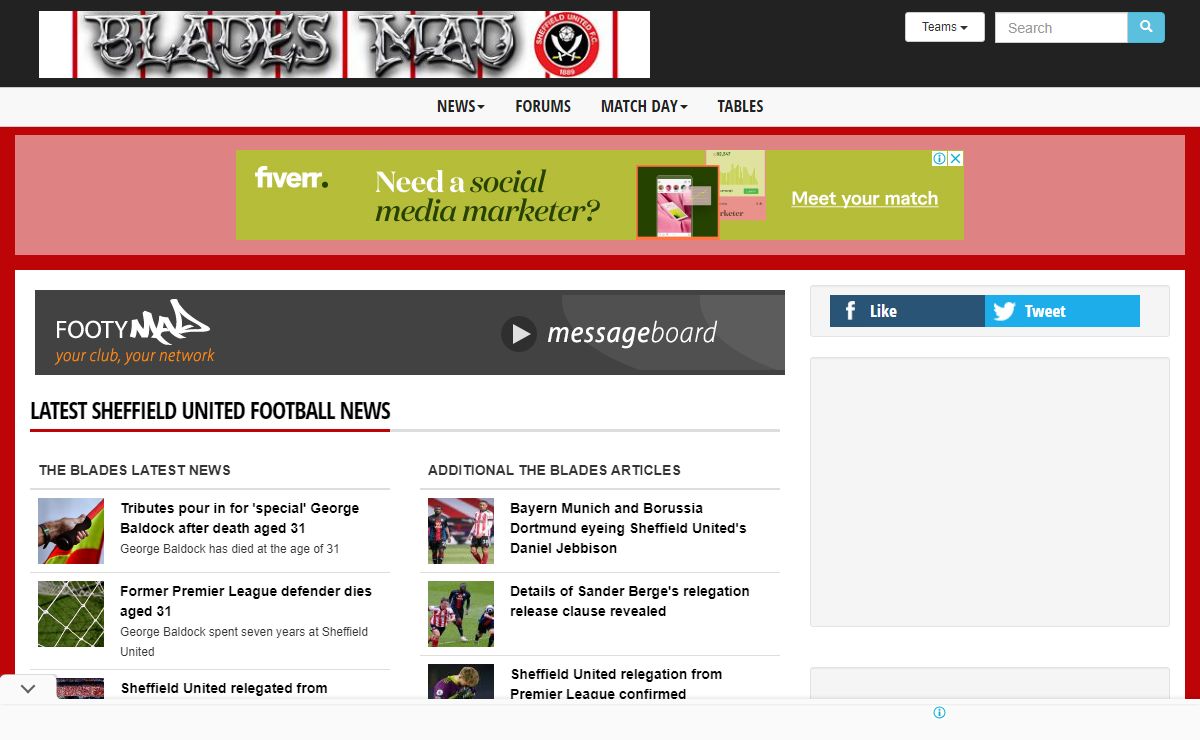
Task: Open Bayern Munich and Dortmund eyeing Jebbison article
Action: [628, 528]
